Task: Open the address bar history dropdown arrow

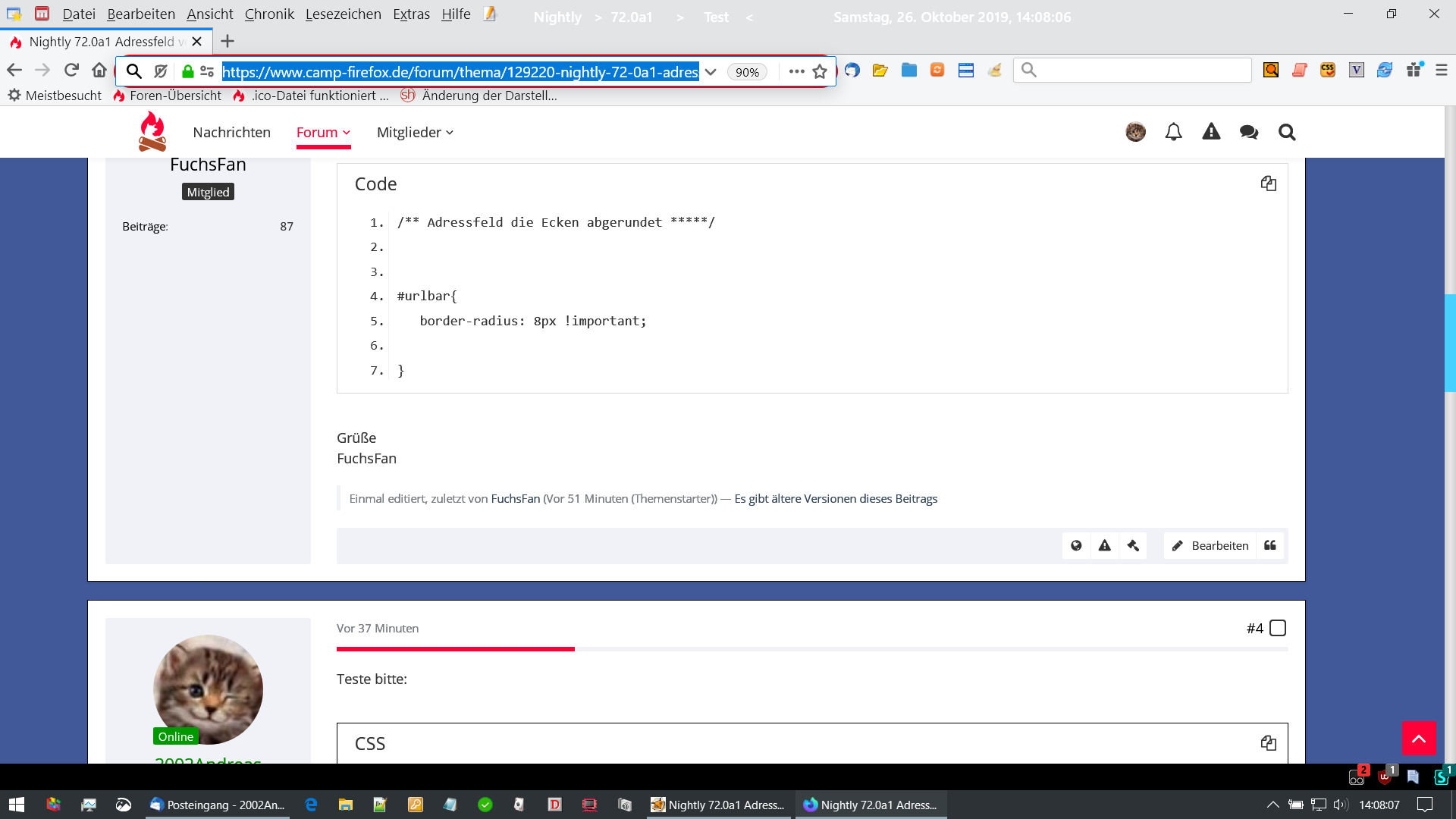Action: (711, 71)
